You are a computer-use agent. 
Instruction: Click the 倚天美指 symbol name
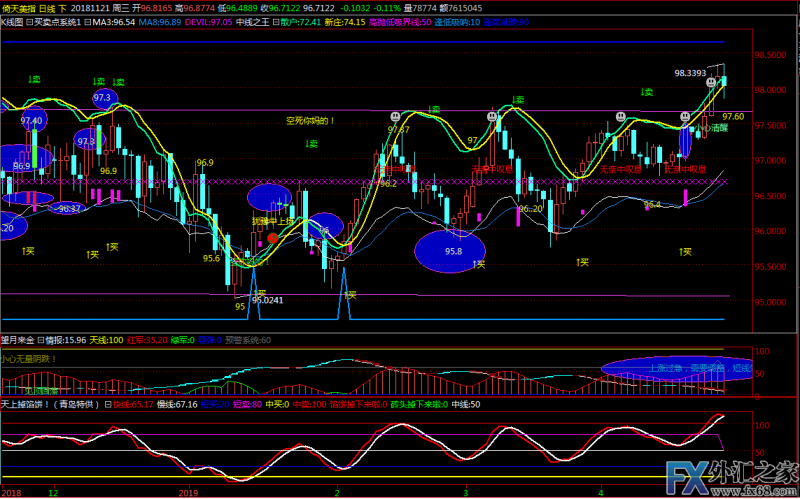18,8
